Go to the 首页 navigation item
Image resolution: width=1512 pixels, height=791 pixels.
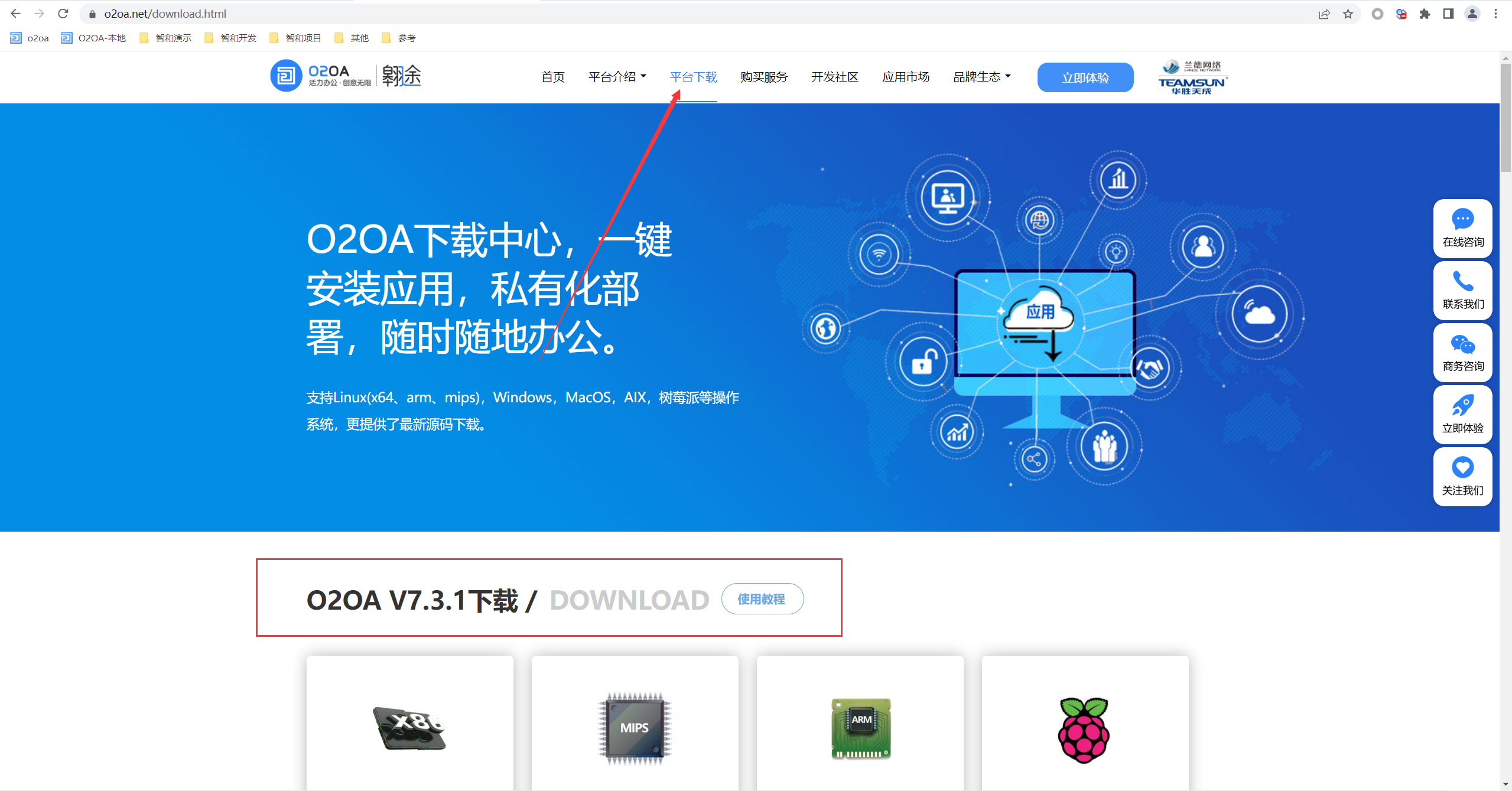tap(552, 77)
